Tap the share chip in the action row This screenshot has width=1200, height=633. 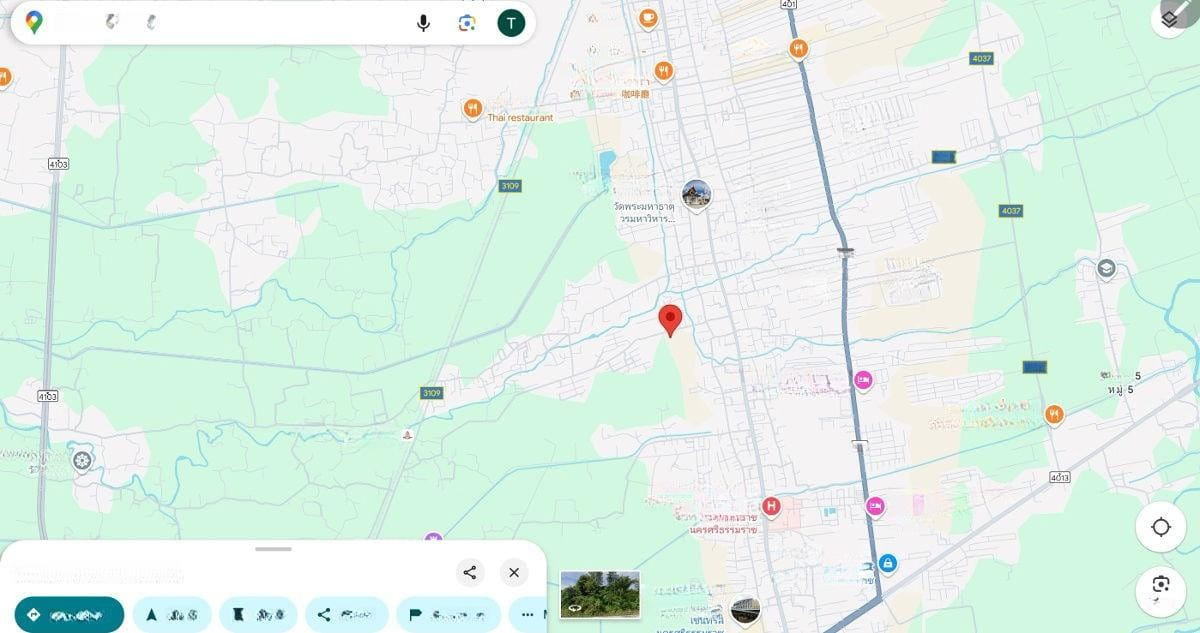(346, 614)
